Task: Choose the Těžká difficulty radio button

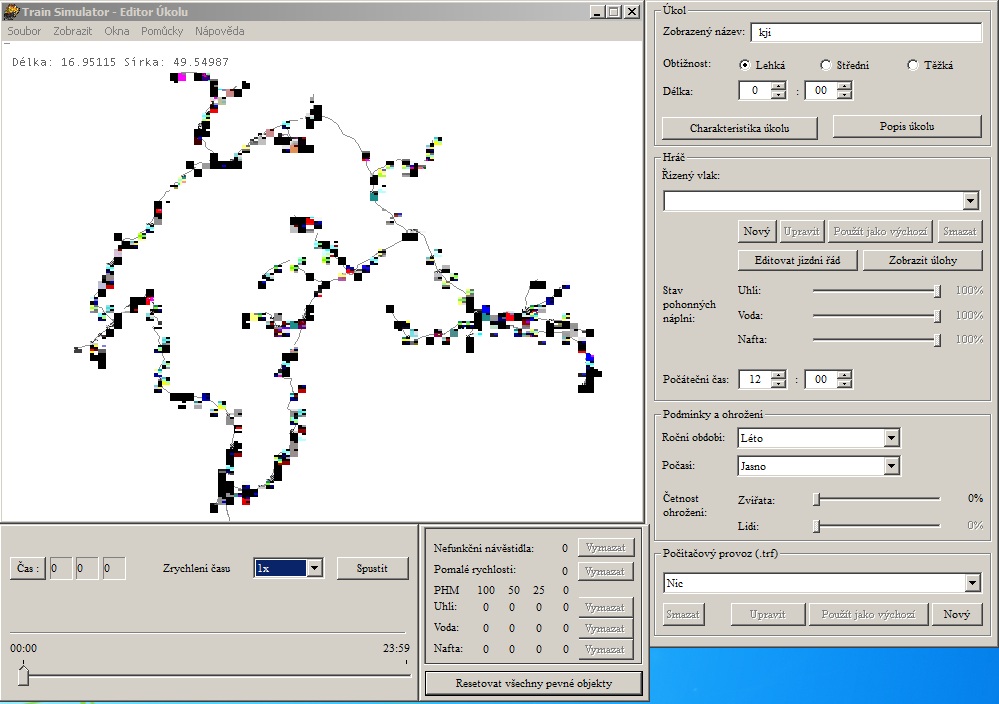Action: pos(913,65)
